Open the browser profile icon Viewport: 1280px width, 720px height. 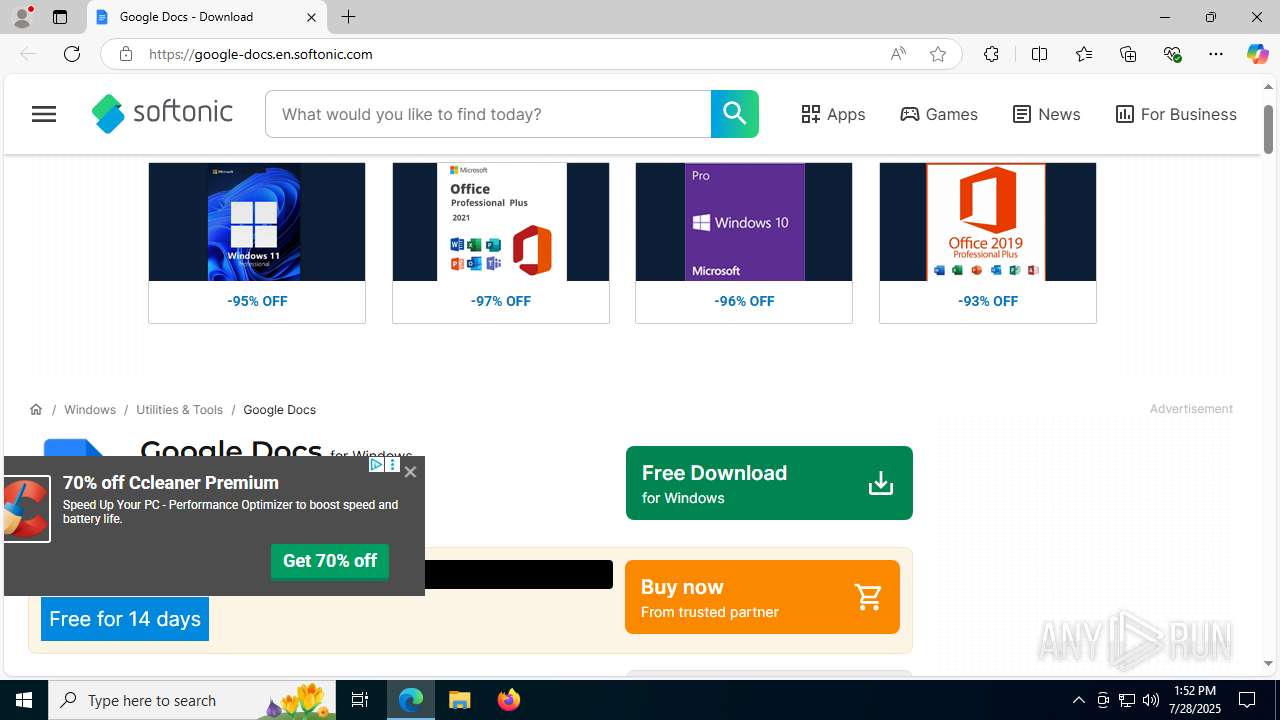click(x=21, y=17)
